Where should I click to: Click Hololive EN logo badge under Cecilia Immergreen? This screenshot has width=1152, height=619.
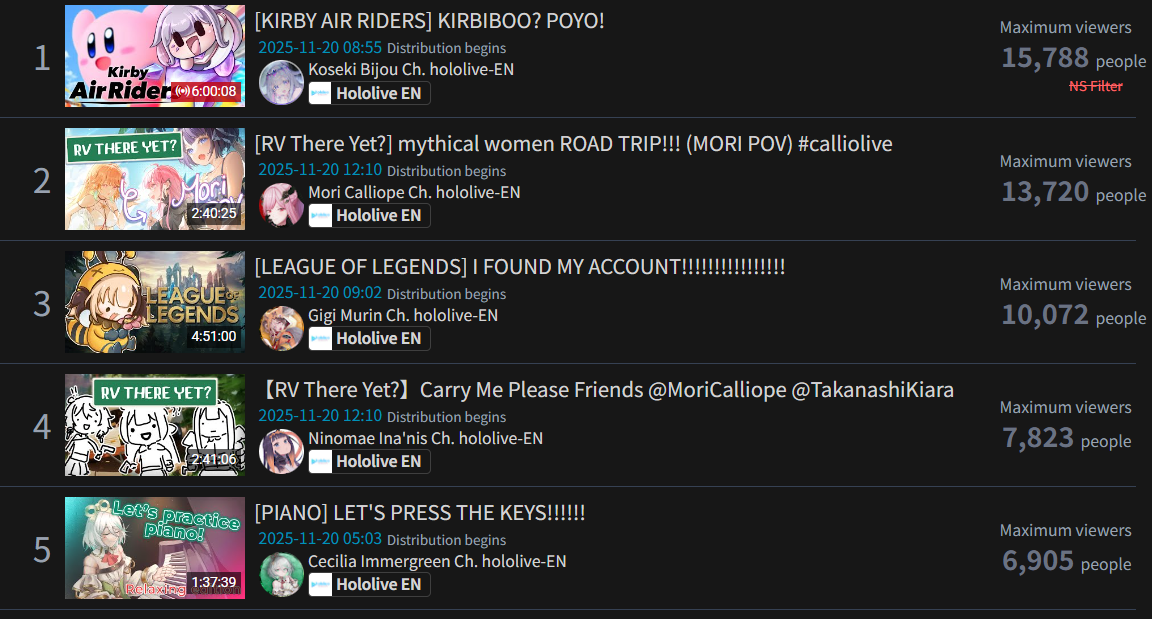(370, 584)
